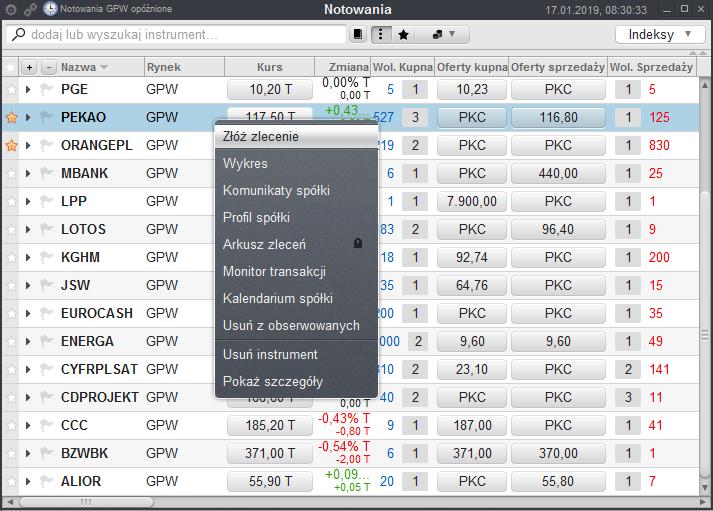Select Złóż zlecenie from context menu
Screen dimensions: 713x511
pos(296,136)
